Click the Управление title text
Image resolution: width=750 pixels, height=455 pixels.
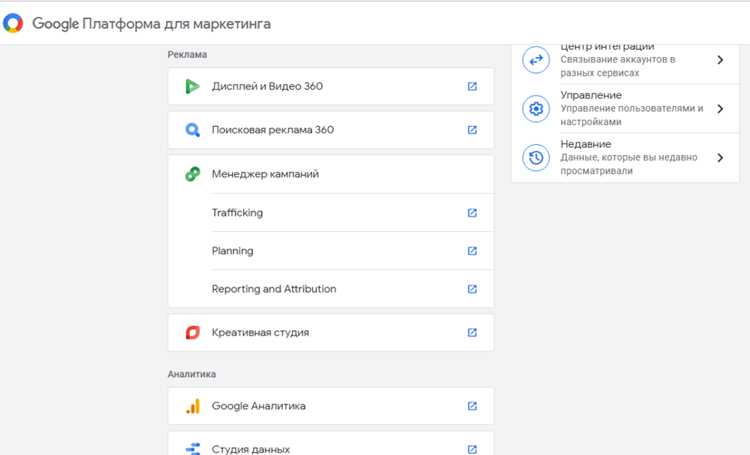coord(591,95)
